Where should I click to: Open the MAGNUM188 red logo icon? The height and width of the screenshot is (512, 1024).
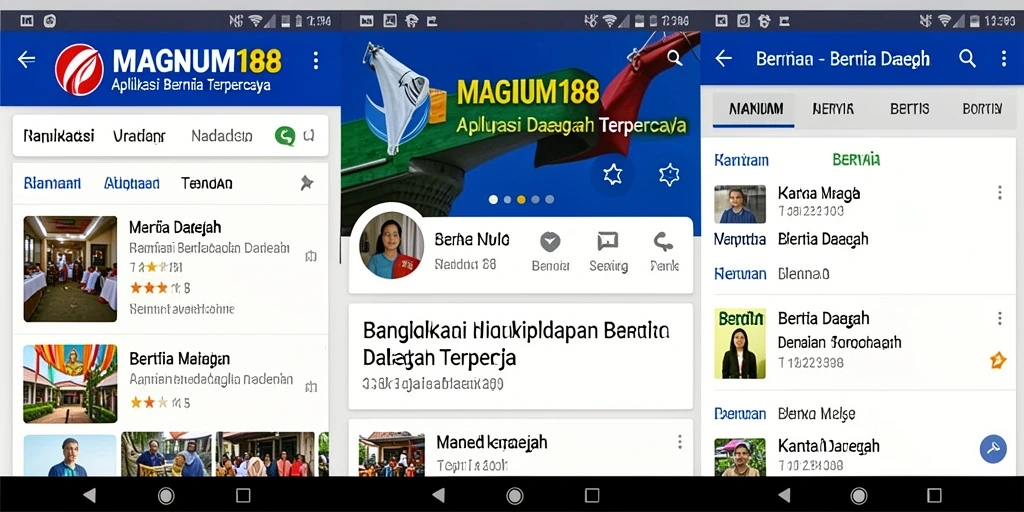coord(79,69)
